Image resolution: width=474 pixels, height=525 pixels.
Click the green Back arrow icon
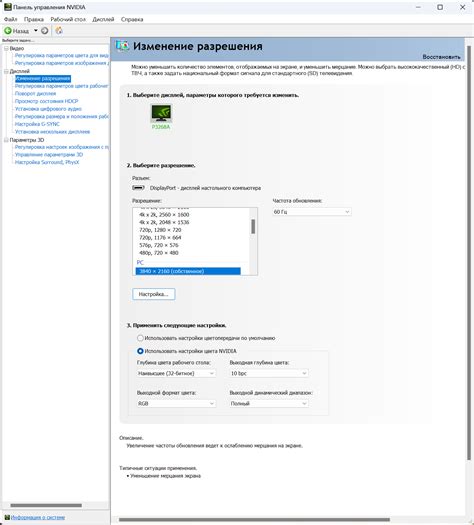tap(8, 31)
